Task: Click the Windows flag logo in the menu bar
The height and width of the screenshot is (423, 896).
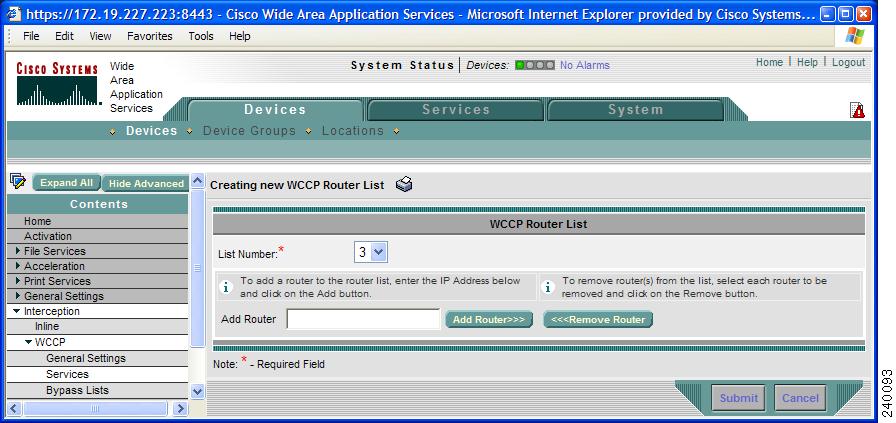Action: pyautogui.click(x=855, y=35)
